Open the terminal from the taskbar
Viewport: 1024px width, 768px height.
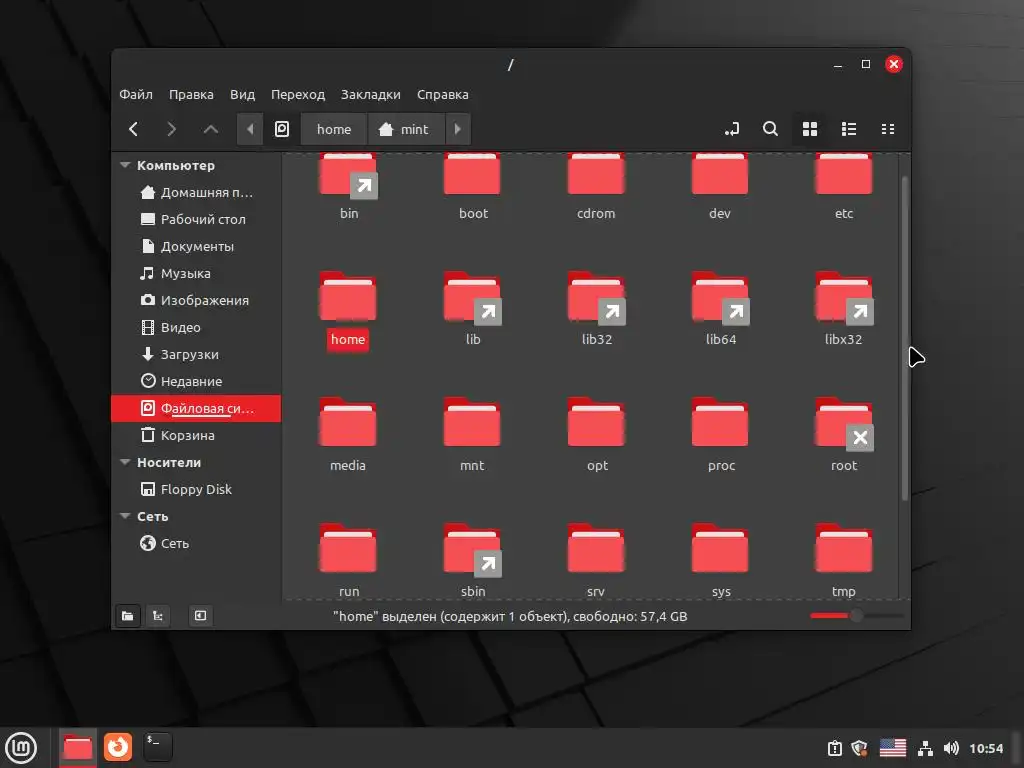157,747
